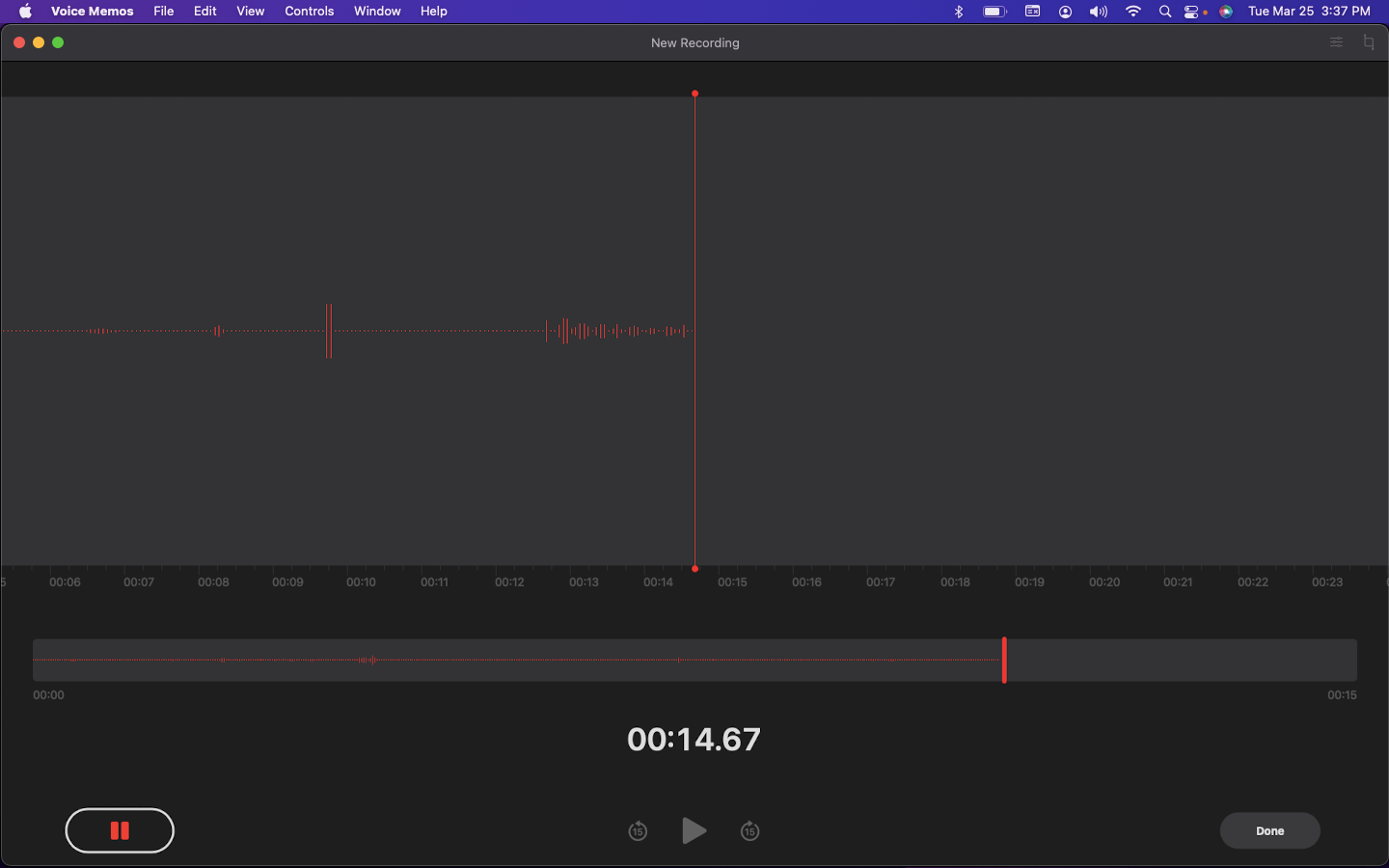Minimize the New Recording window
1389x868 pixels.
click(39, 42)
